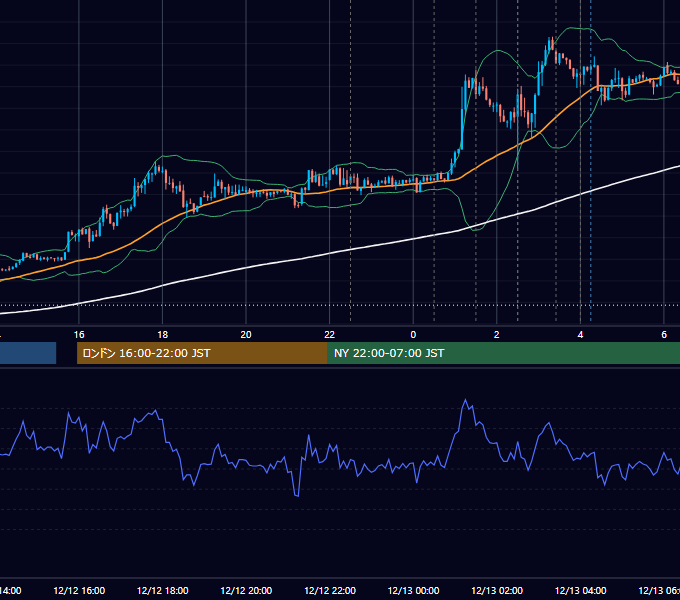Click the '12/13 04:00' date label on the oscillator axis
Screen dimensions: 680x600
(x=580, y=590)
